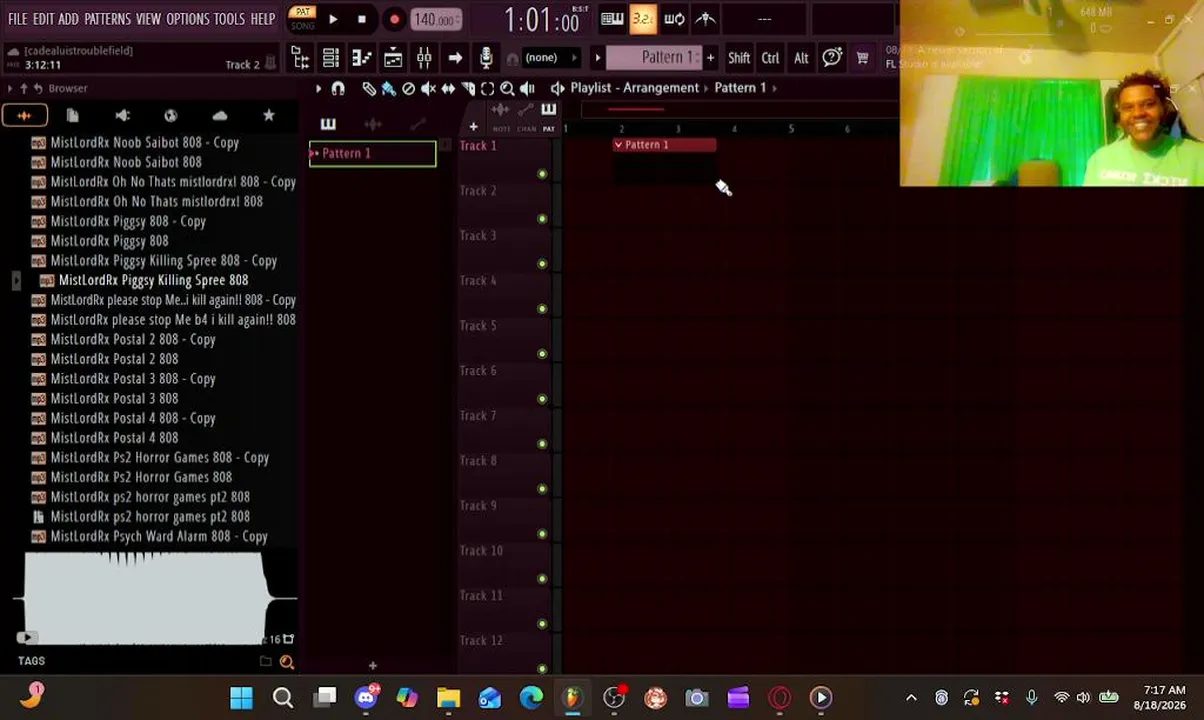Show browser plugin database tab icon
The height and width of the screenshot is (720, 1204).
point(122,116)
